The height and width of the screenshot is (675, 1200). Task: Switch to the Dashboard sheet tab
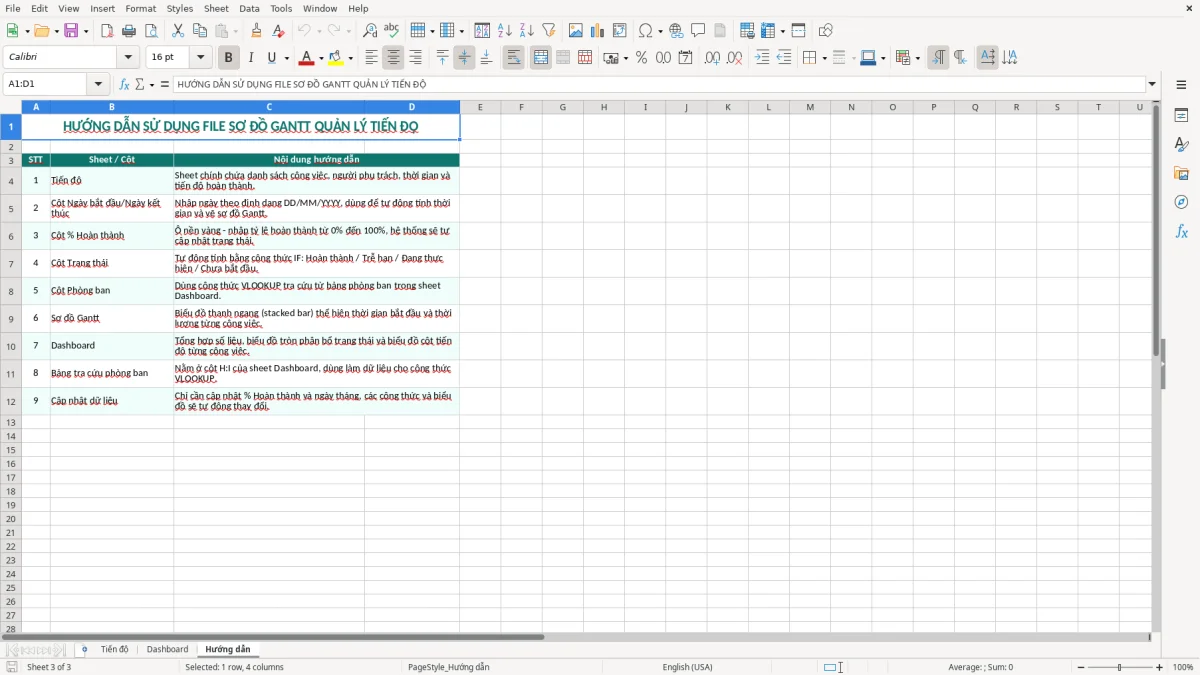pyautogui.click(x=167, y=649)
